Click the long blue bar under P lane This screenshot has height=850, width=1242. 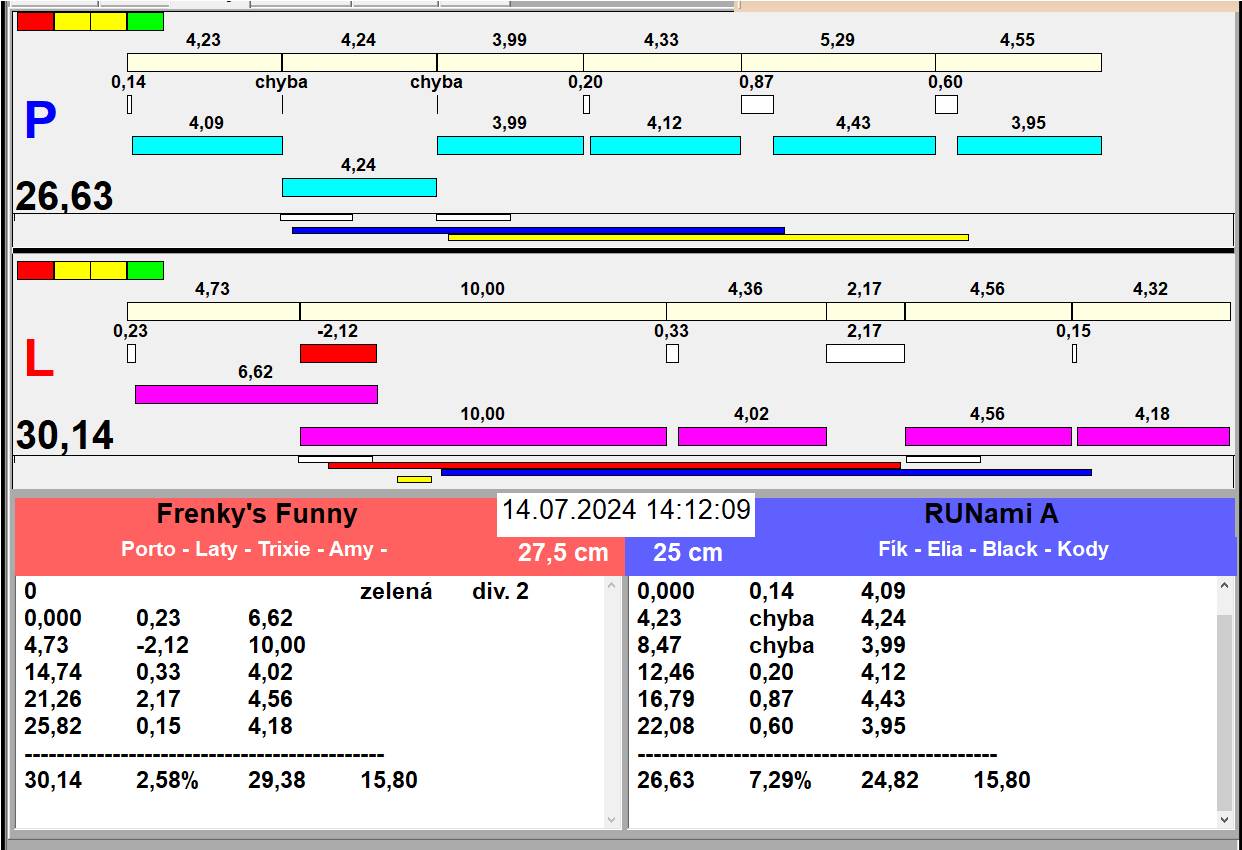[x=538, y=230]
